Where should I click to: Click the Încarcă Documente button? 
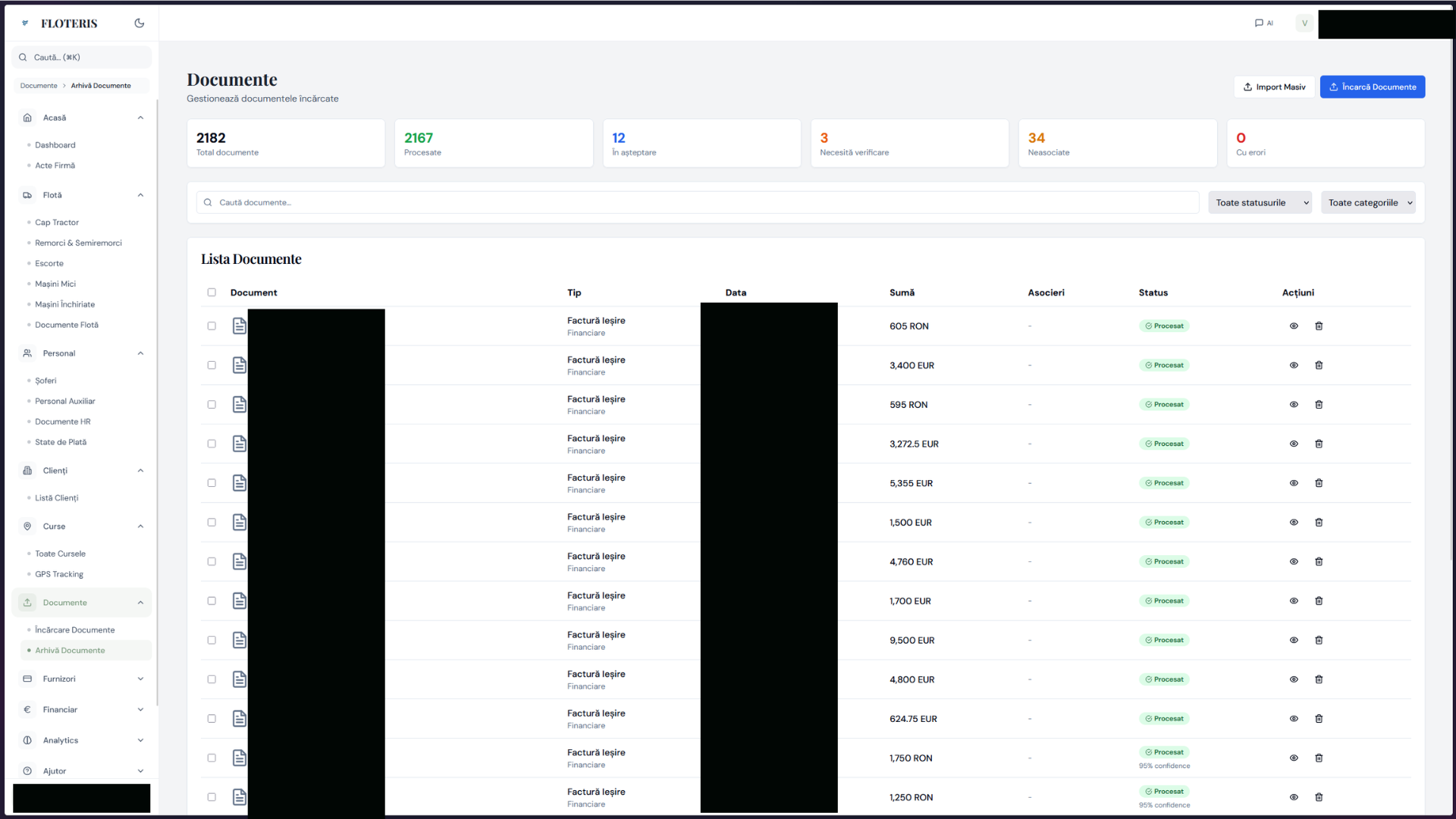point(1372,87)
